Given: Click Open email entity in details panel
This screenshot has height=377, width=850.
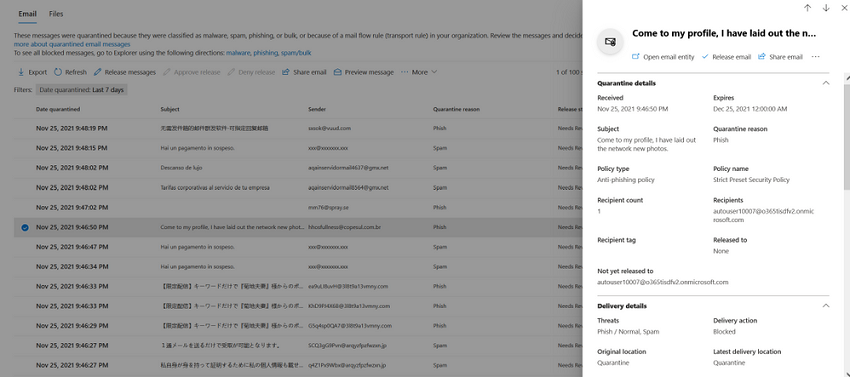Looking at the screenshot, I should [663, 57].
